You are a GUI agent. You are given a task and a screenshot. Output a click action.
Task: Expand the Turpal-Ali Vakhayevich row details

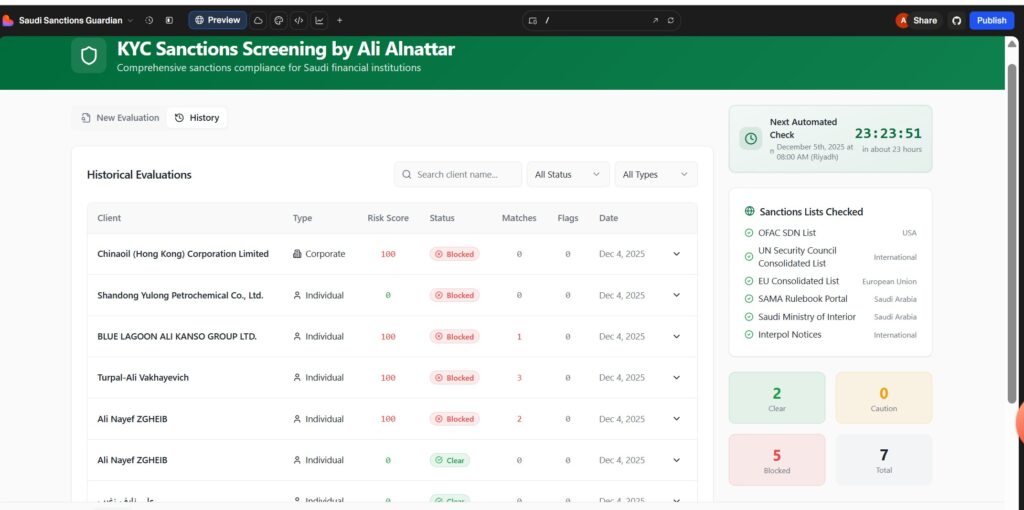point(676,377)
